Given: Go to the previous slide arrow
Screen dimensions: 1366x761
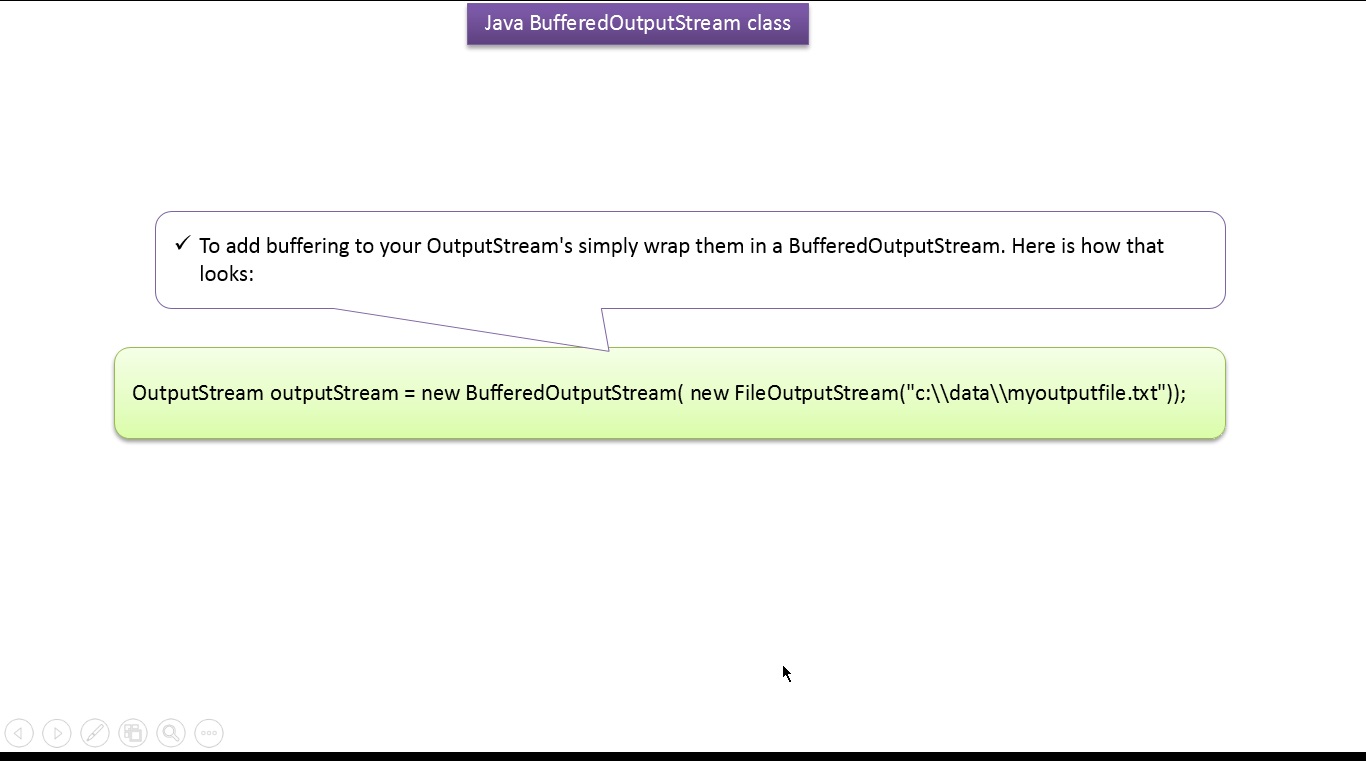Looking at the screenshot, I should click(x=19, y=733).
